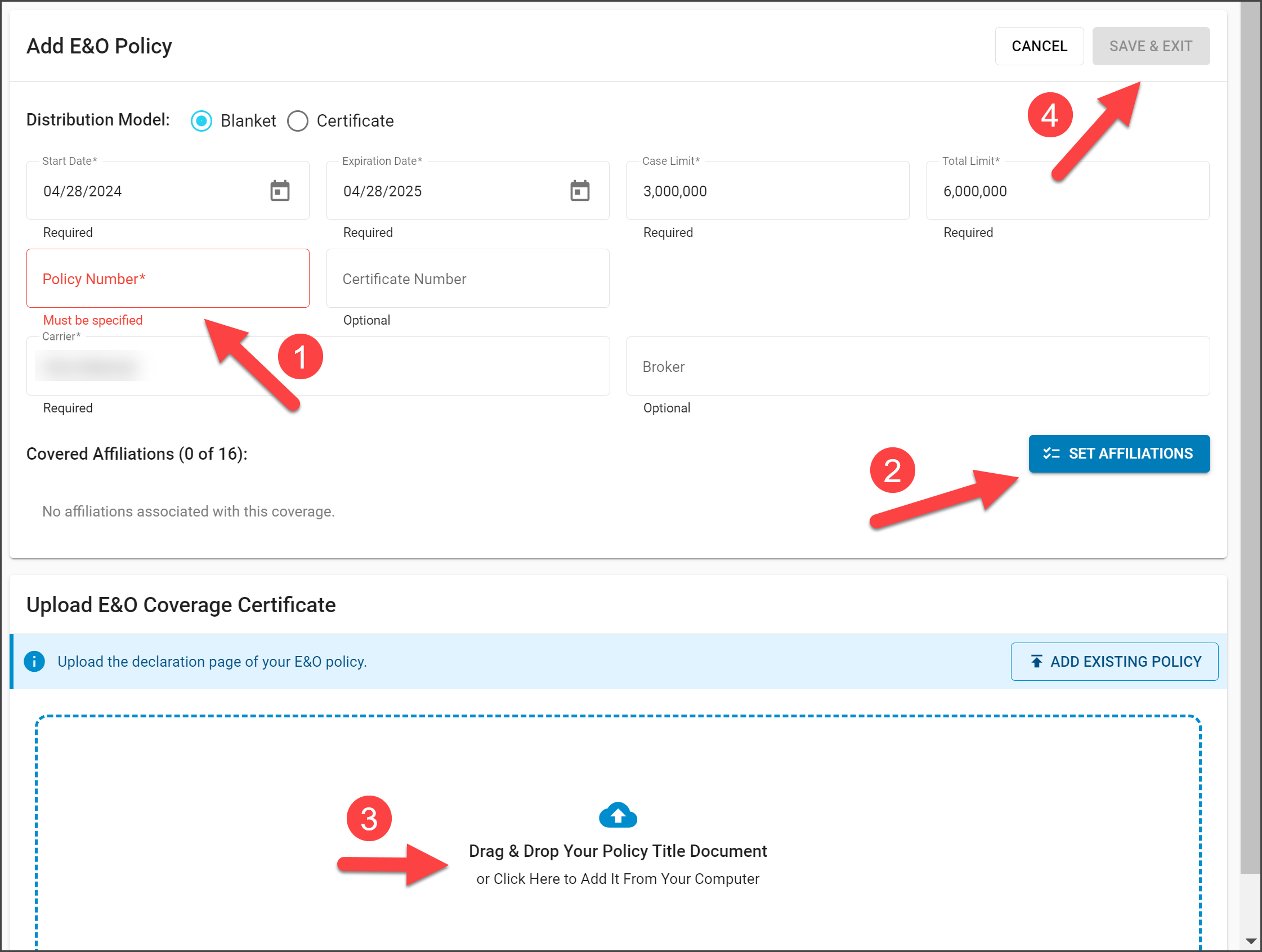
Task: Open the Expiration Date calendar picker
Action: point(580,191)
